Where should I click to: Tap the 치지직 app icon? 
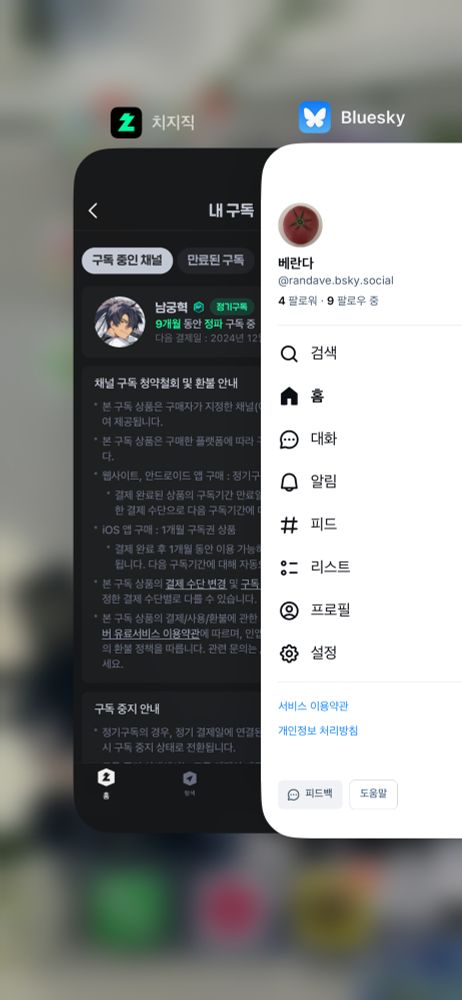click(x=126, y=122)
